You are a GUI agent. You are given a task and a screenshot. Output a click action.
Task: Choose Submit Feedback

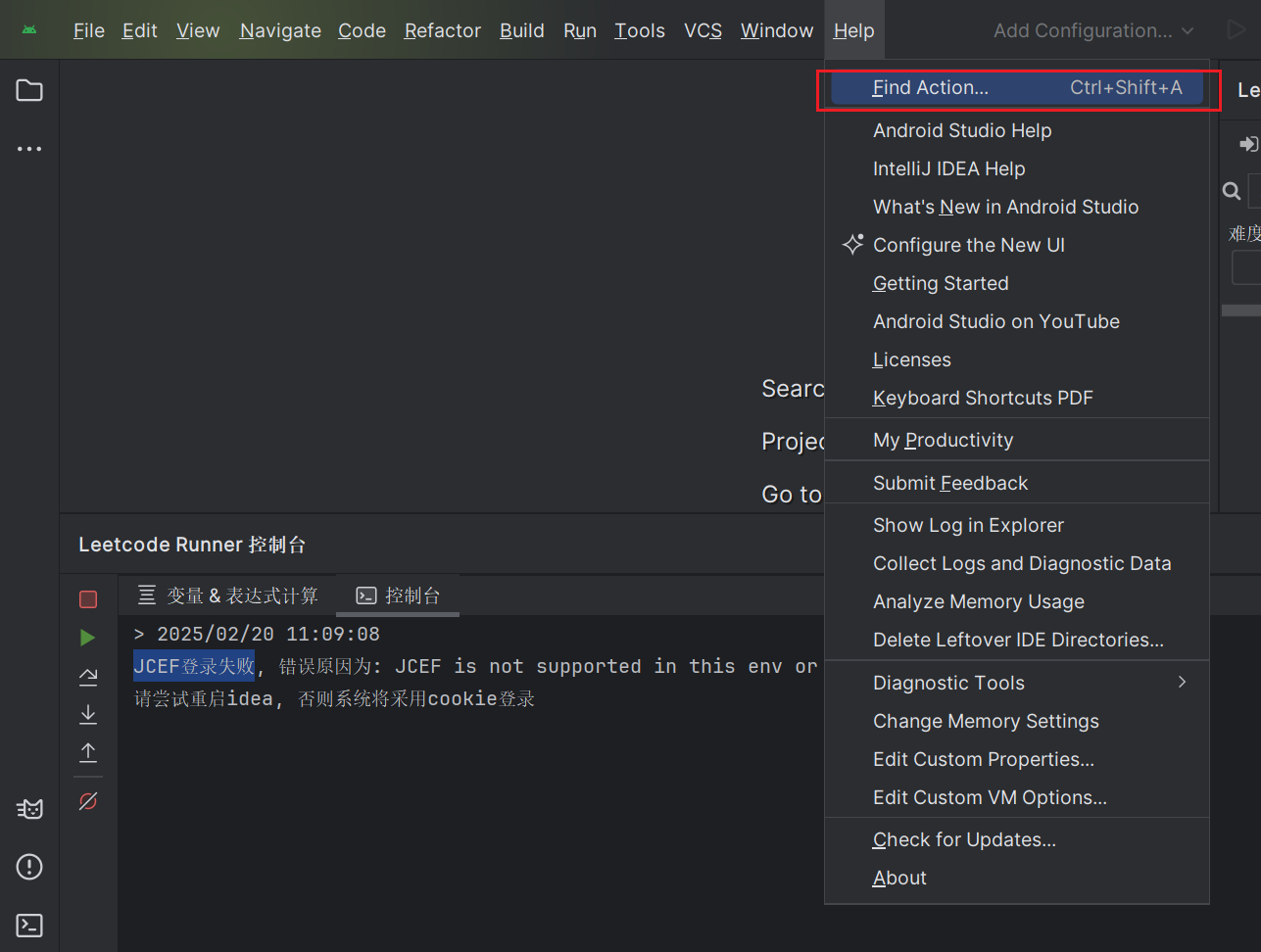click(x=1017, y=483)
